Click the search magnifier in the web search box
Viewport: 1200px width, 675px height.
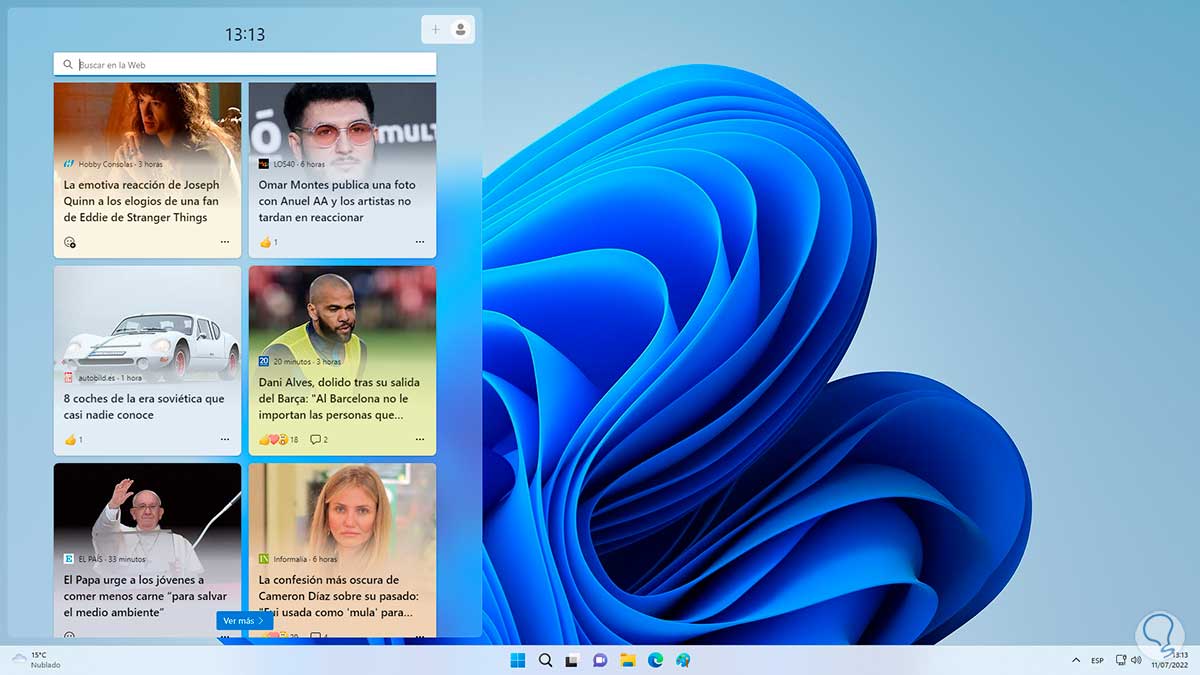point(68,65)
